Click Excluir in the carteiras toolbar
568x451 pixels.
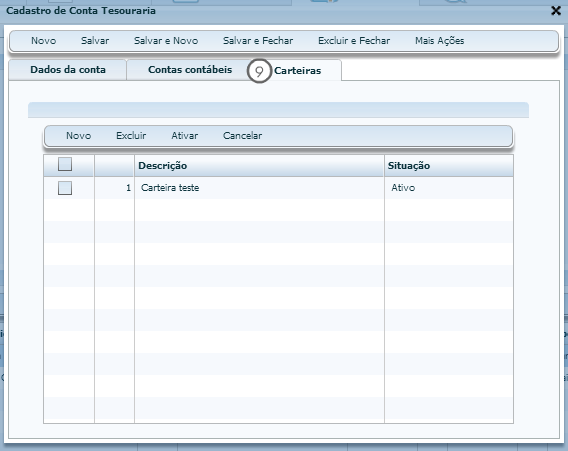131,135
